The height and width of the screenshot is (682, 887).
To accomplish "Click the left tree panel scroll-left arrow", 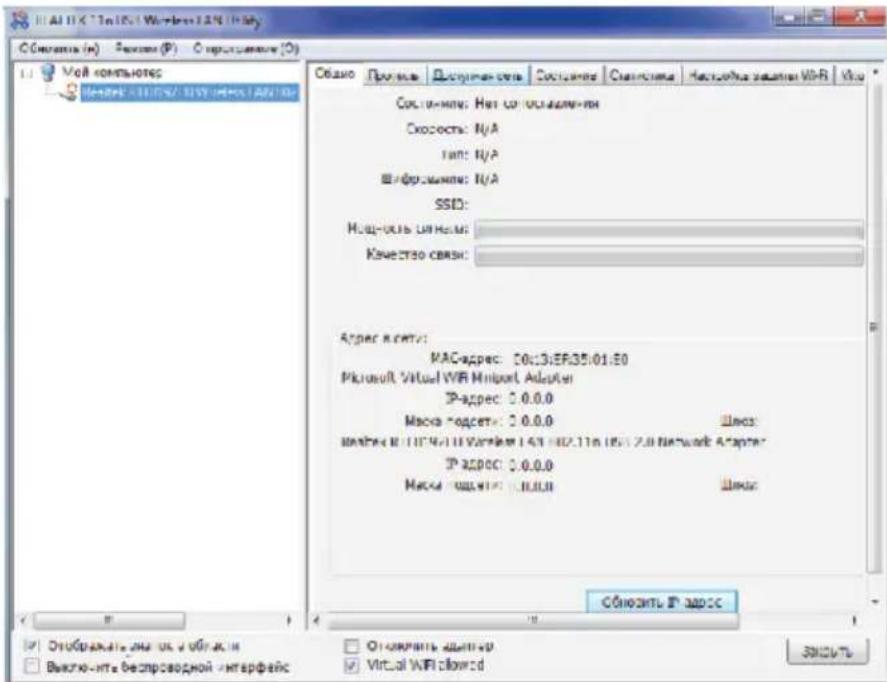I will tap(23, 620).
